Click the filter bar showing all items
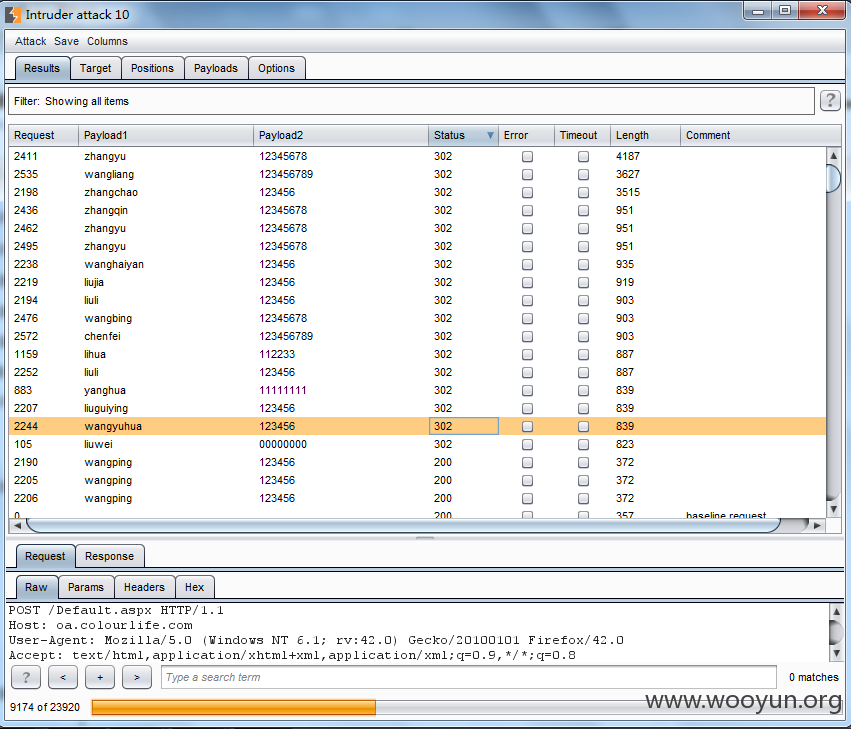The height and width of the screenshot is (729, 851). [x=411, y=102]
